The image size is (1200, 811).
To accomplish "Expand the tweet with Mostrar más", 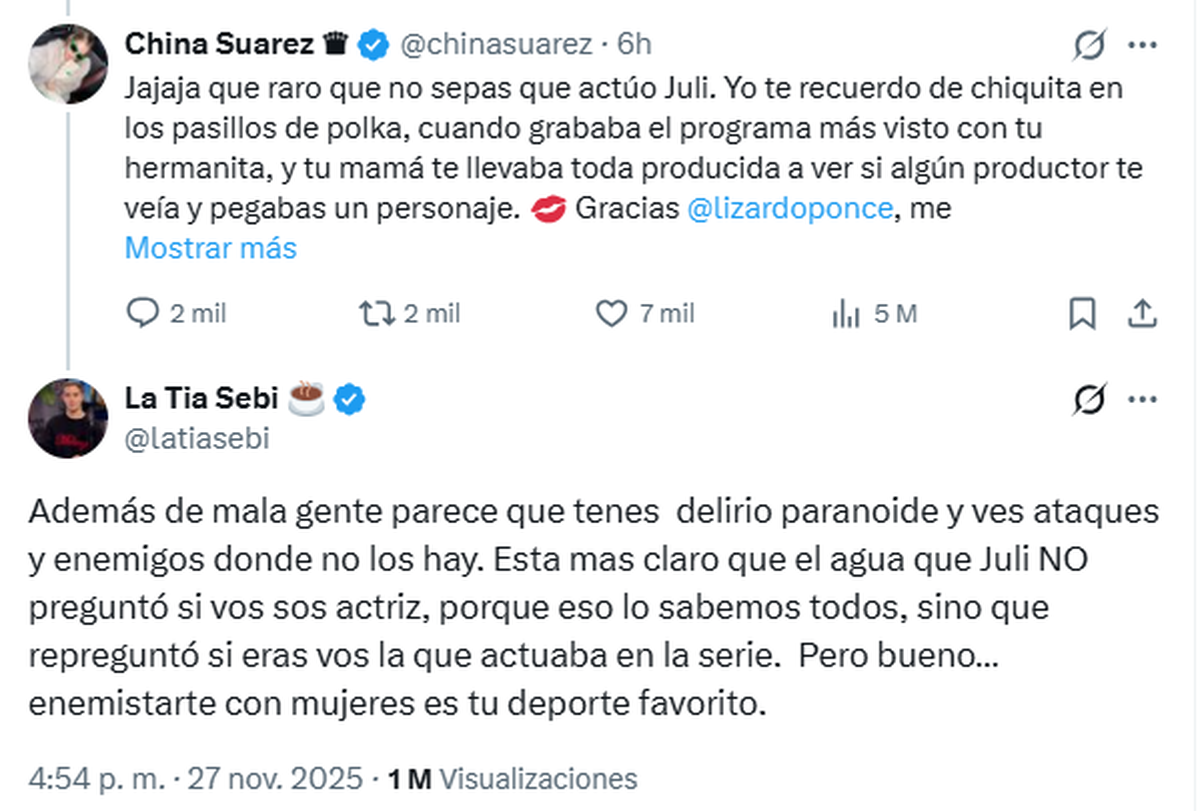I will (x=210, y=247).
